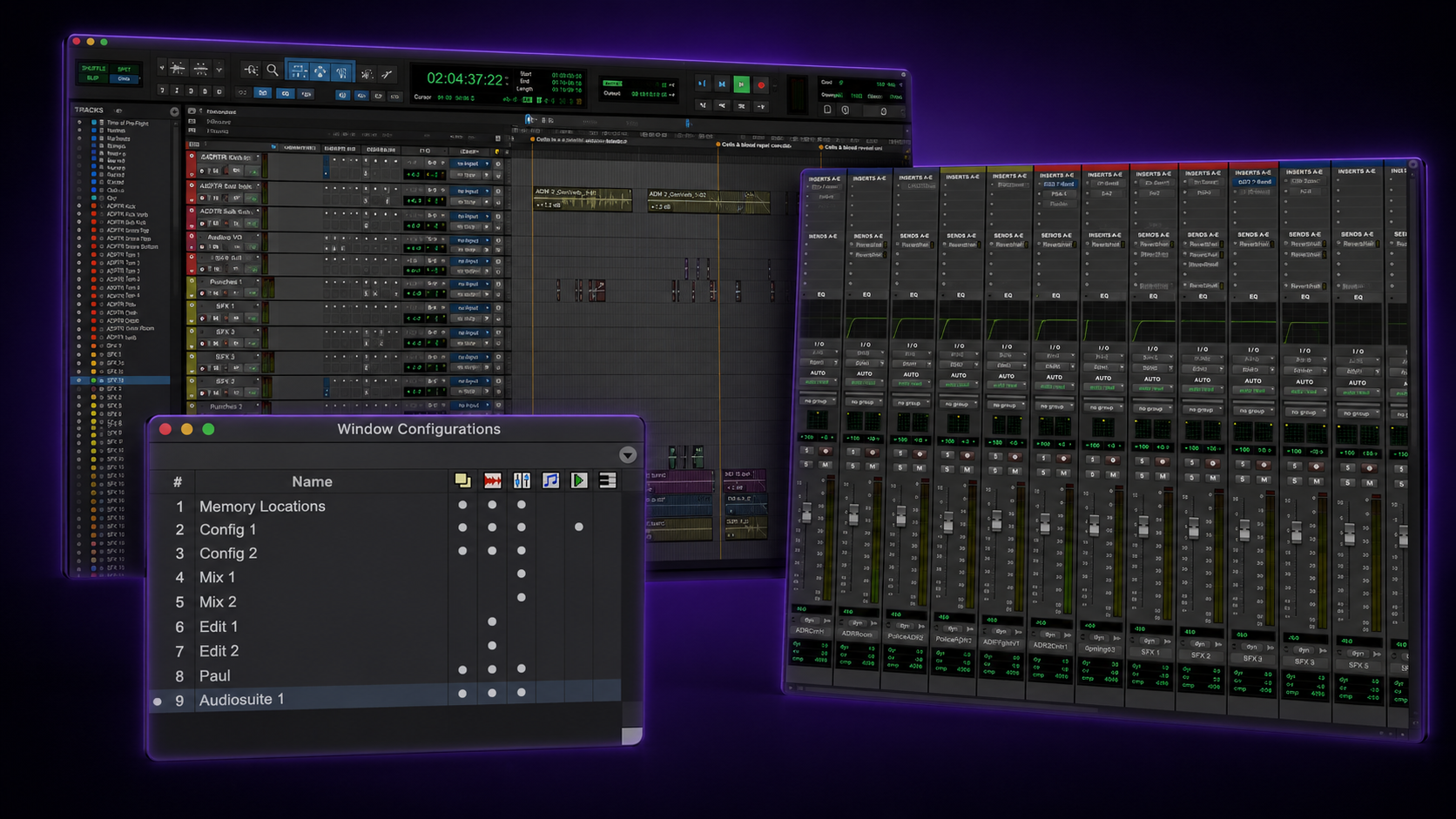Viewport: 1456px width, 819px height.
Task: Click the SFX 1 fader handle in Mix window
Action: (1143, 525)
